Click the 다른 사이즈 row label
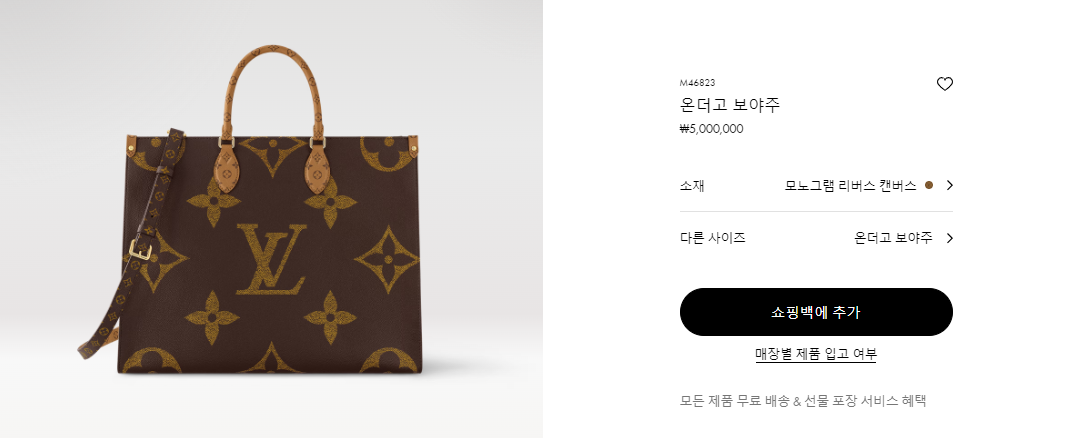This screenshot has height=438, width=1074. (x=712, y=238)
